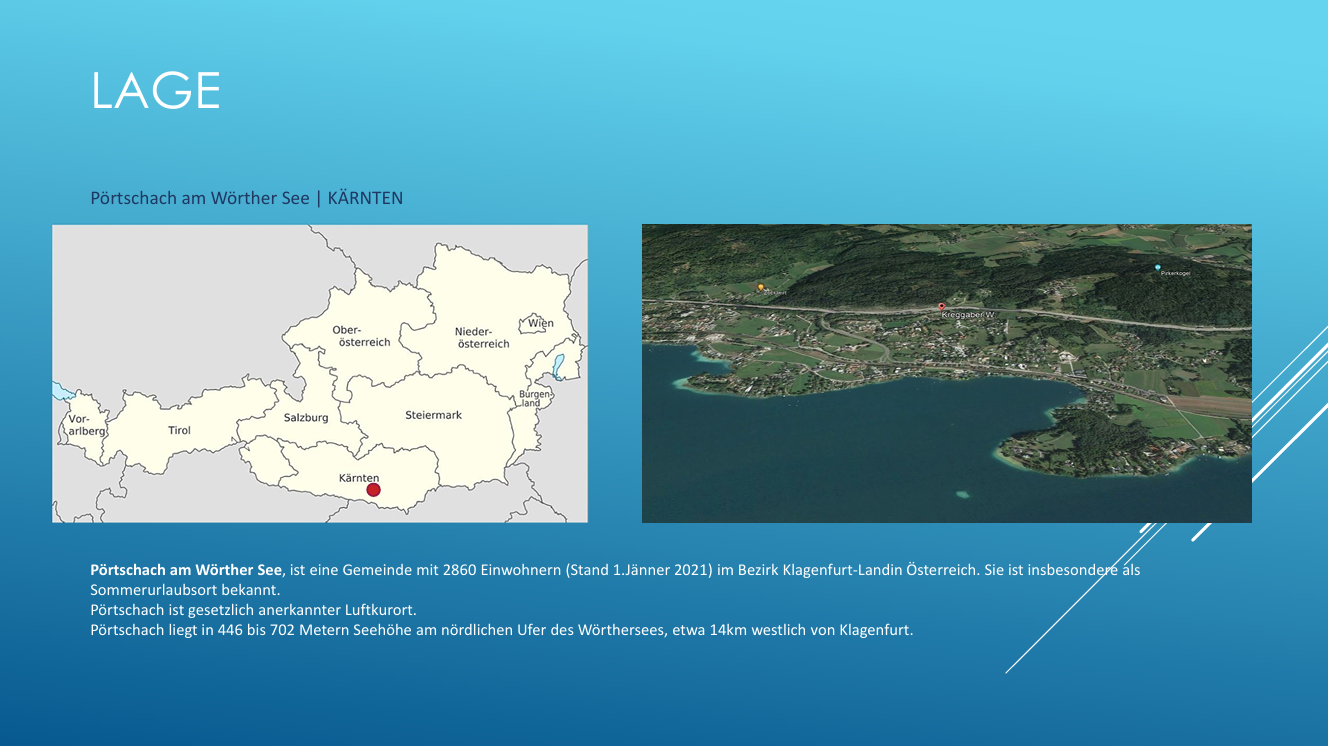Click the Niederösterreich region label
The height and width of the screenshot is (746, 1328).
[483, 338]
